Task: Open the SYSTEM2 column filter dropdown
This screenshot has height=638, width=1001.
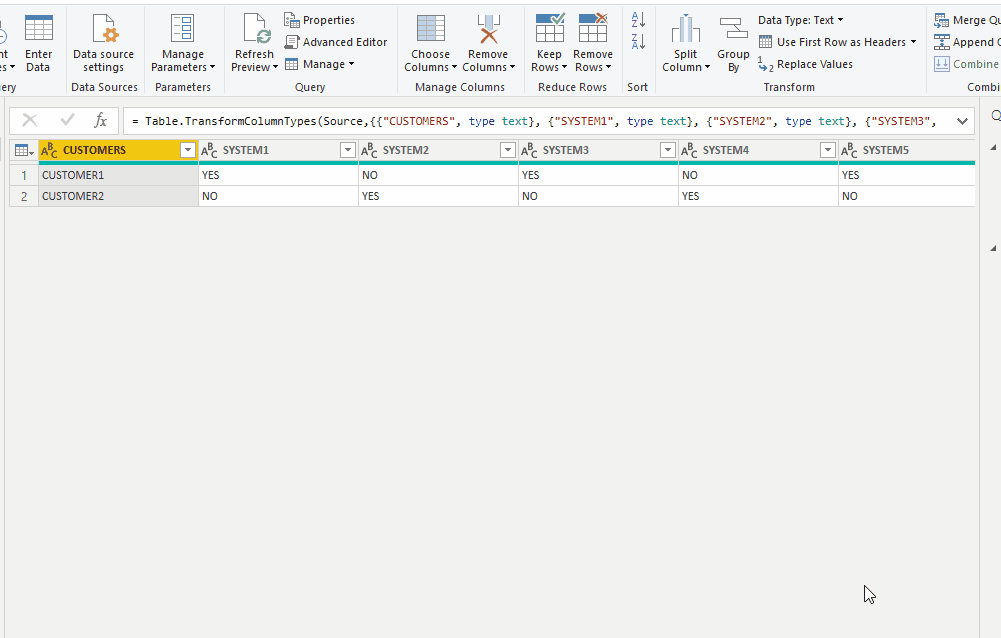Action: tap(508, 150)
